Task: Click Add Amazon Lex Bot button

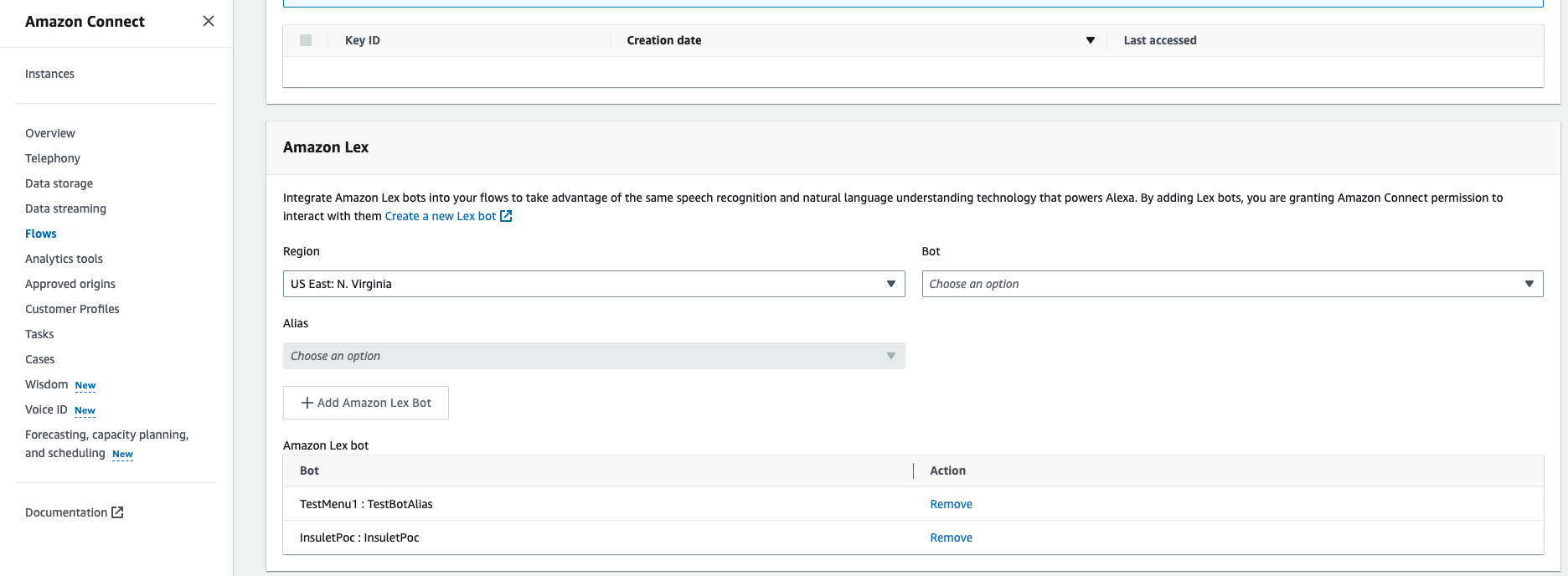Action: pos(366,403)
